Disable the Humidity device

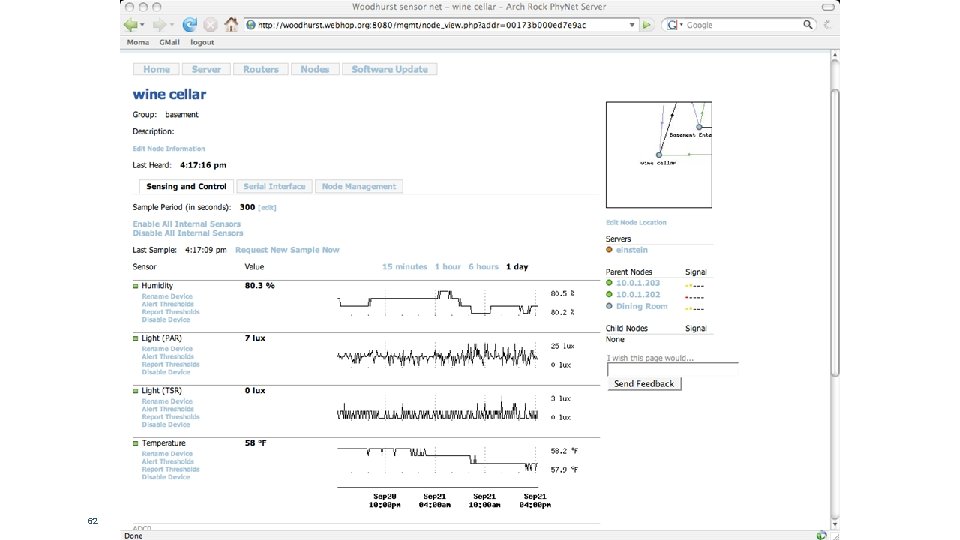point(166,320)
